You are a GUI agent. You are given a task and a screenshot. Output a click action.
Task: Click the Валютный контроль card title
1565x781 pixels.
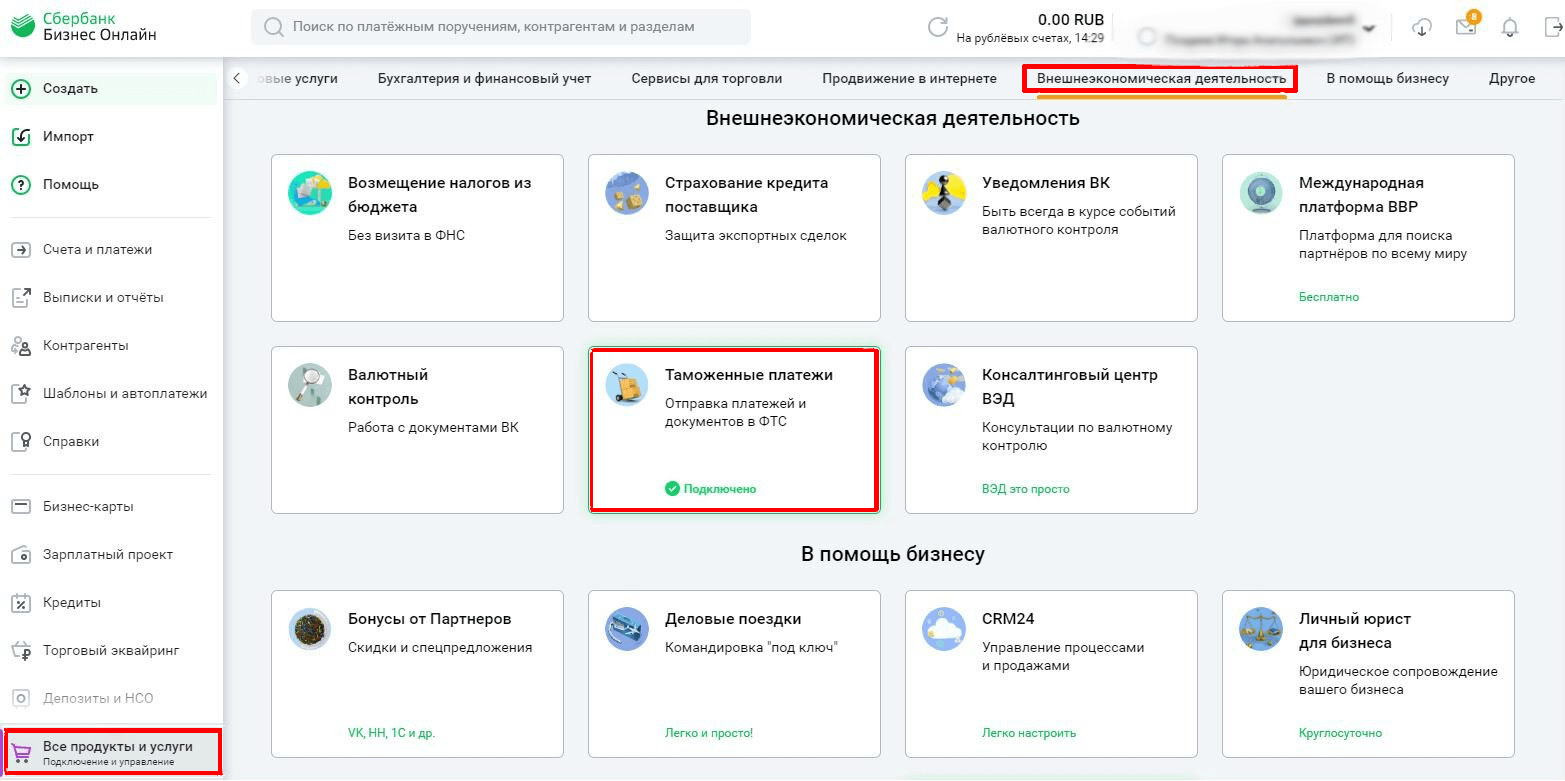(388, 387)
